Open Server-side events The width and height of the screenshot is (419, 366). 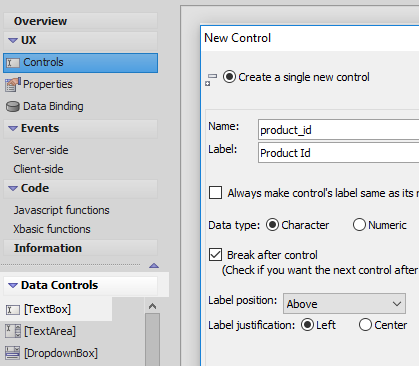pyautogui.click(x=41, y=150)
